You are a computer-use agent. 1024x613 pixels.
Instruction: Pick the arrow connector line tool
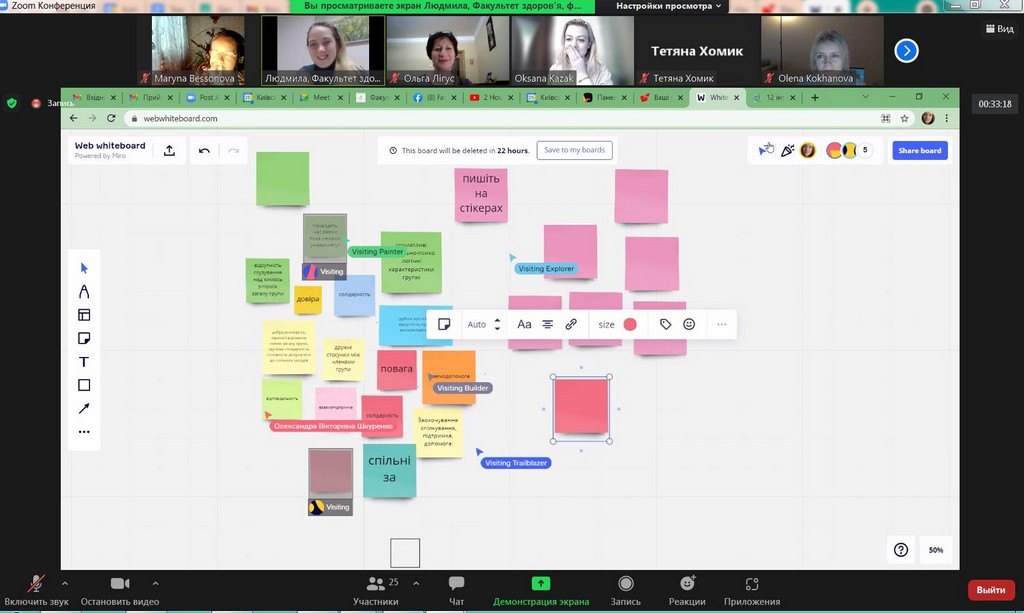point(84,408)
